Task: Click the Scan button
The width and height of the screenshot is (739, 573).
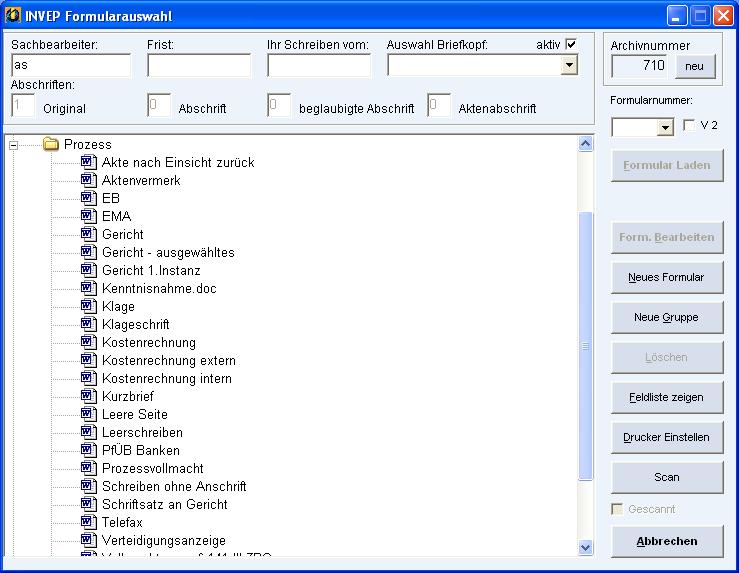Action: 667,477
